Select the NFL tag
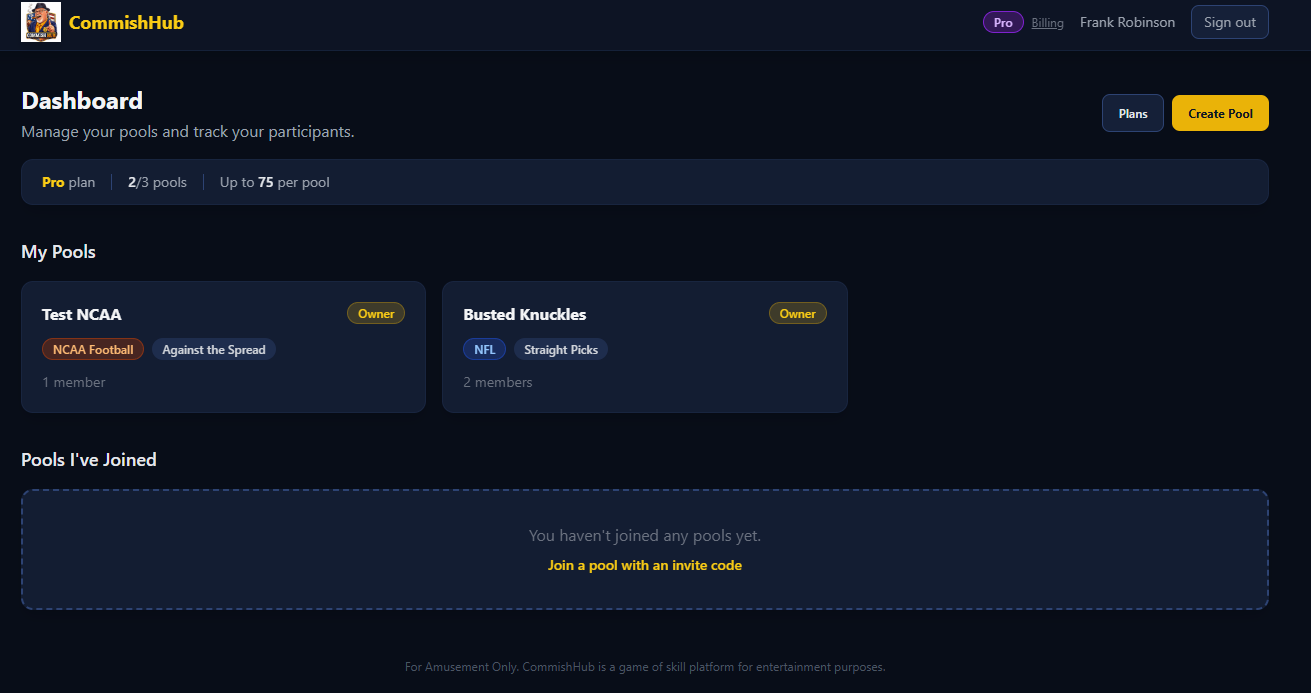This screenshot has height=693, width=1311. pos(484,349)
